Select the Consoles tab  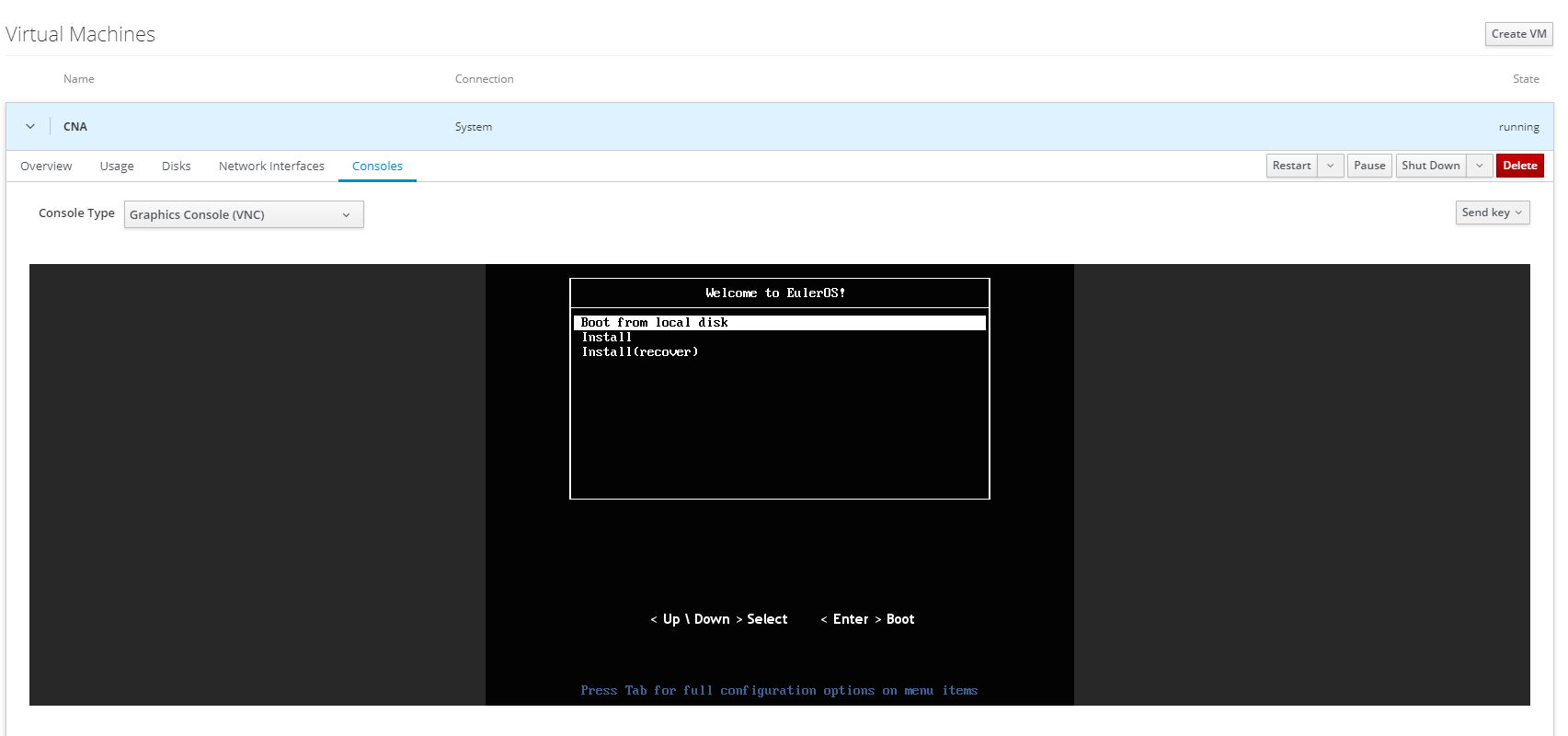tap(377, 167)
